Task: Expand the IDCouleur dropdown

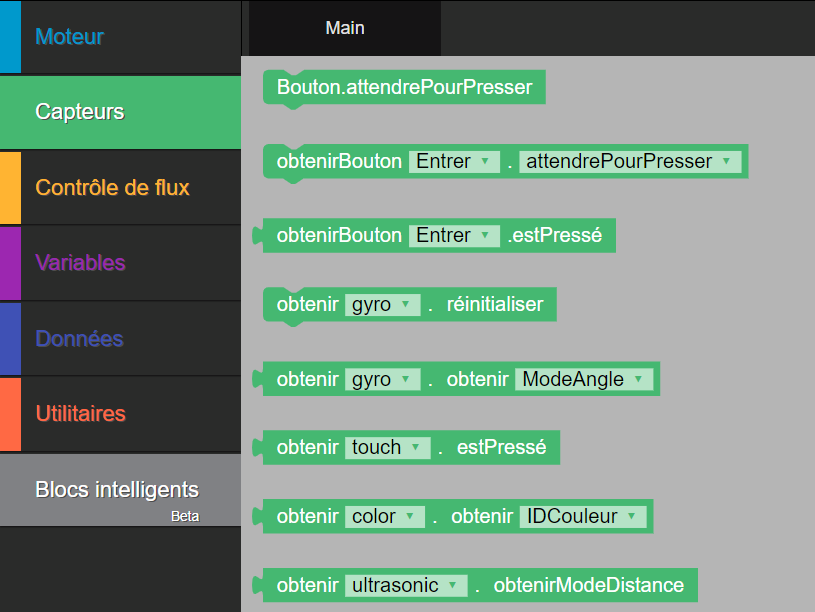Action: tap(583, 516)
